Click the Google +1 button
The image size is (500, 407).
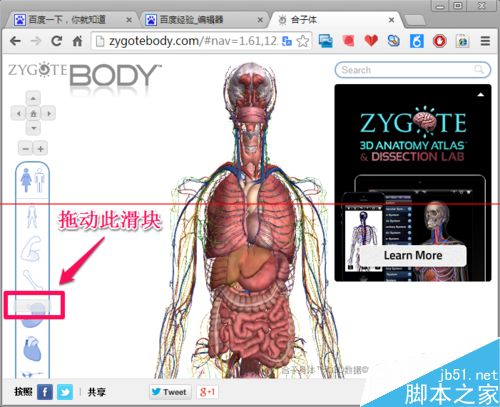pyautogui.click(x=207, y=392)
